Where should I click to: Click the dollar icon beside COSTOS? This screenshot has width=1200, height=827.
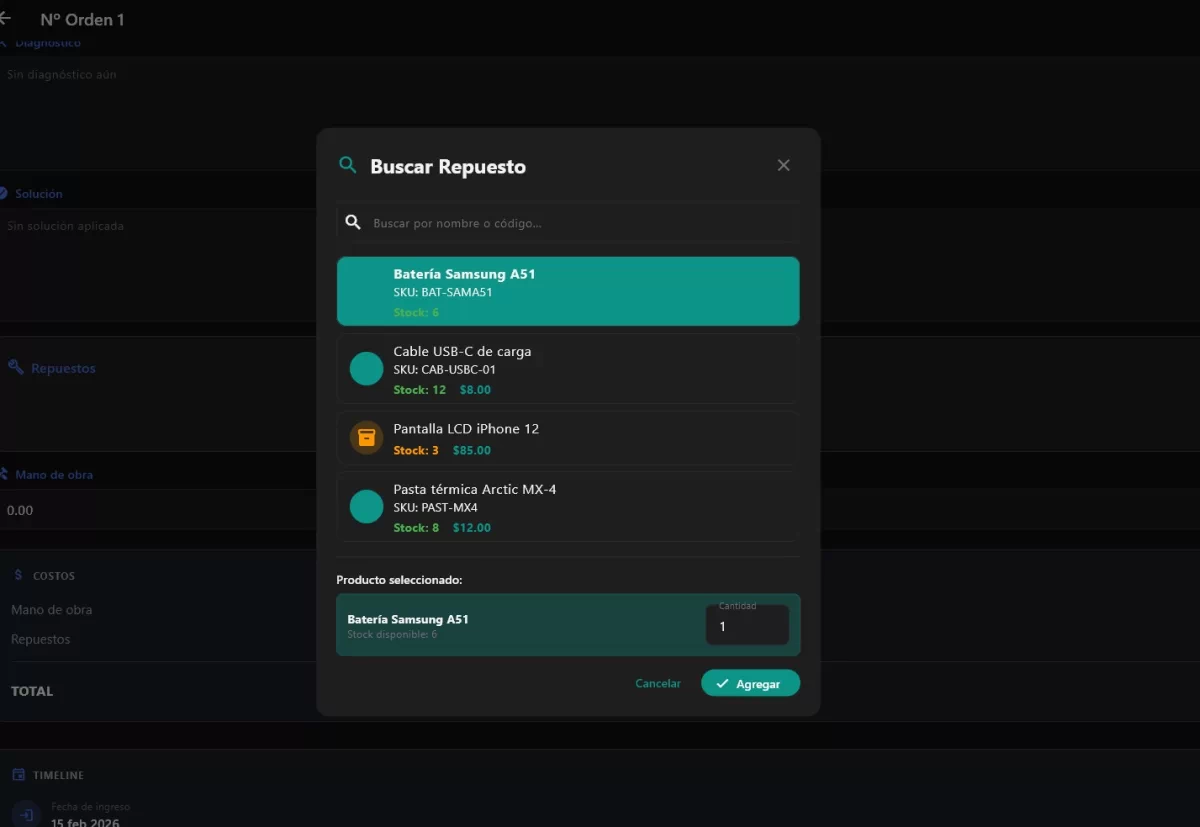click(18, 575)
